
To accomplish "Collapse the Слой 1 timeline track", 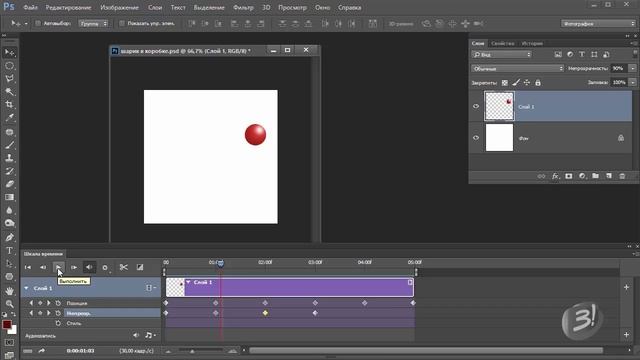I will 26,288.
